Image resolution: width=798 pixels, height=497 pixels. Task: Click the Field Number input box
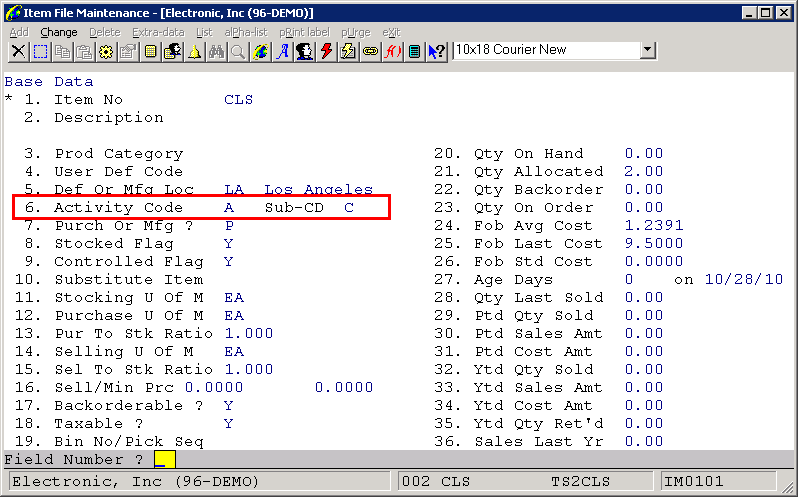click(165, 460)
